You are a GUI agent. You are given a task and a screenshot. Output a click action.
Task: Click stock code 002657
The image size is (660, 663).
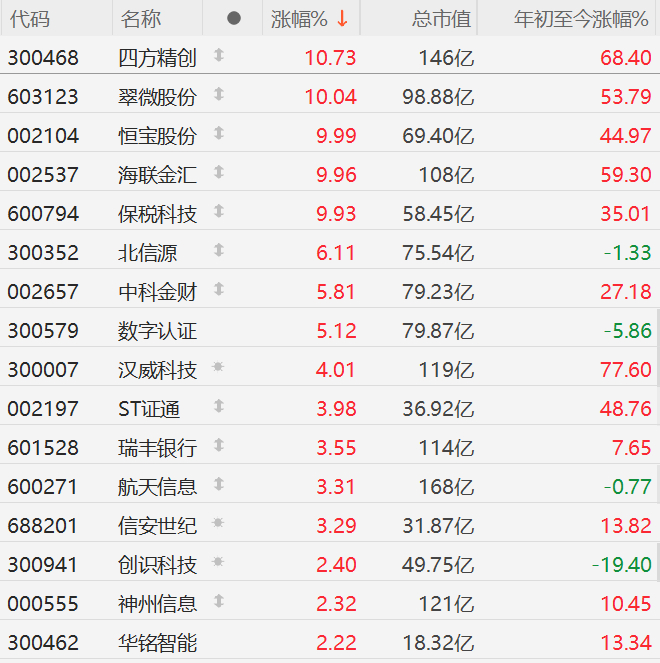[x=43, y=292]
